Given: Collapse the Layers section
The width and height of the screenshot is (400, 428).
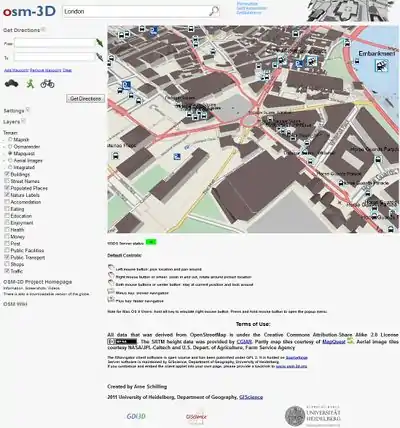Looking at the screenshot, I should click(23, 121).
